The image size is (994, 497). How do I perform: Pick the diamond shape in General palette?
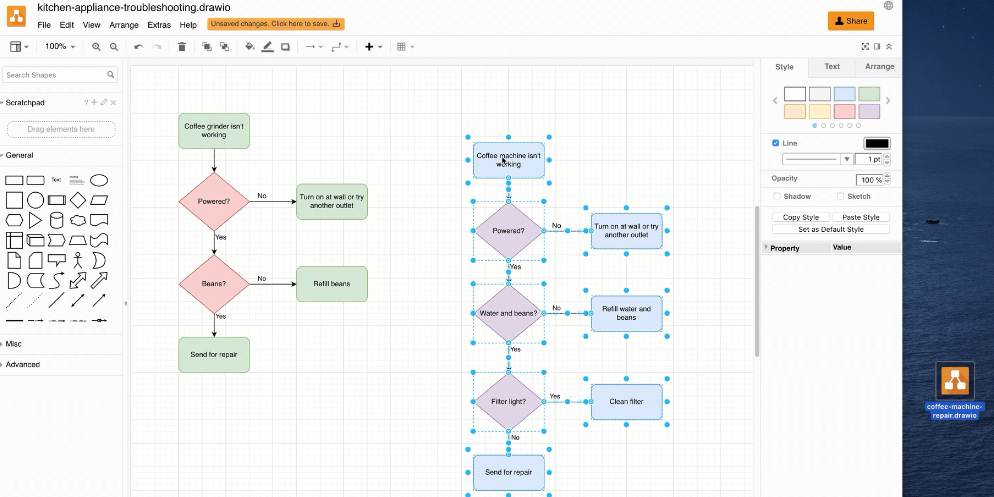(78, 199)
